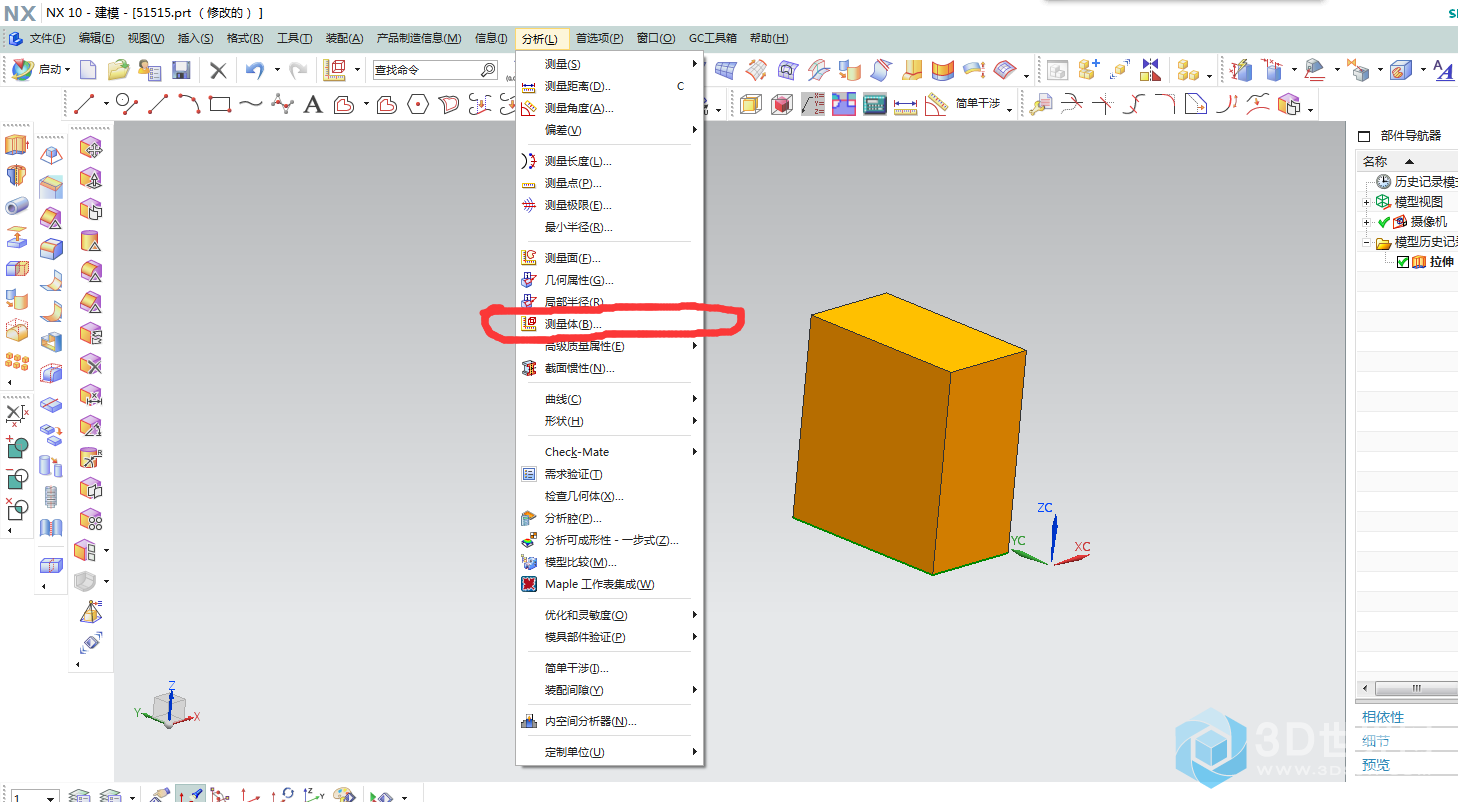This screenshot has height=802, width=1458.
Task: Create a new file with the New icon
Action: pos(89,70)
